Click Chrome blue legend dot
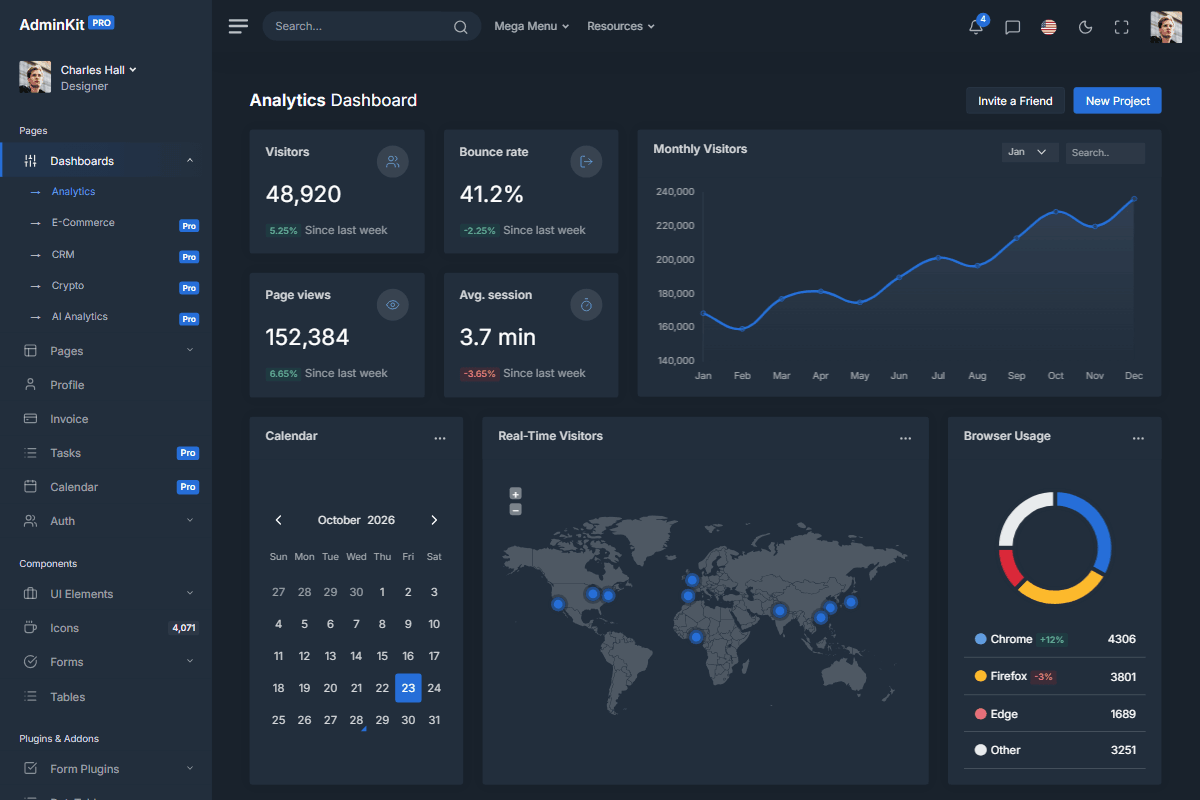This screenshot has height=800, width=1200. (x=980, y=639)
